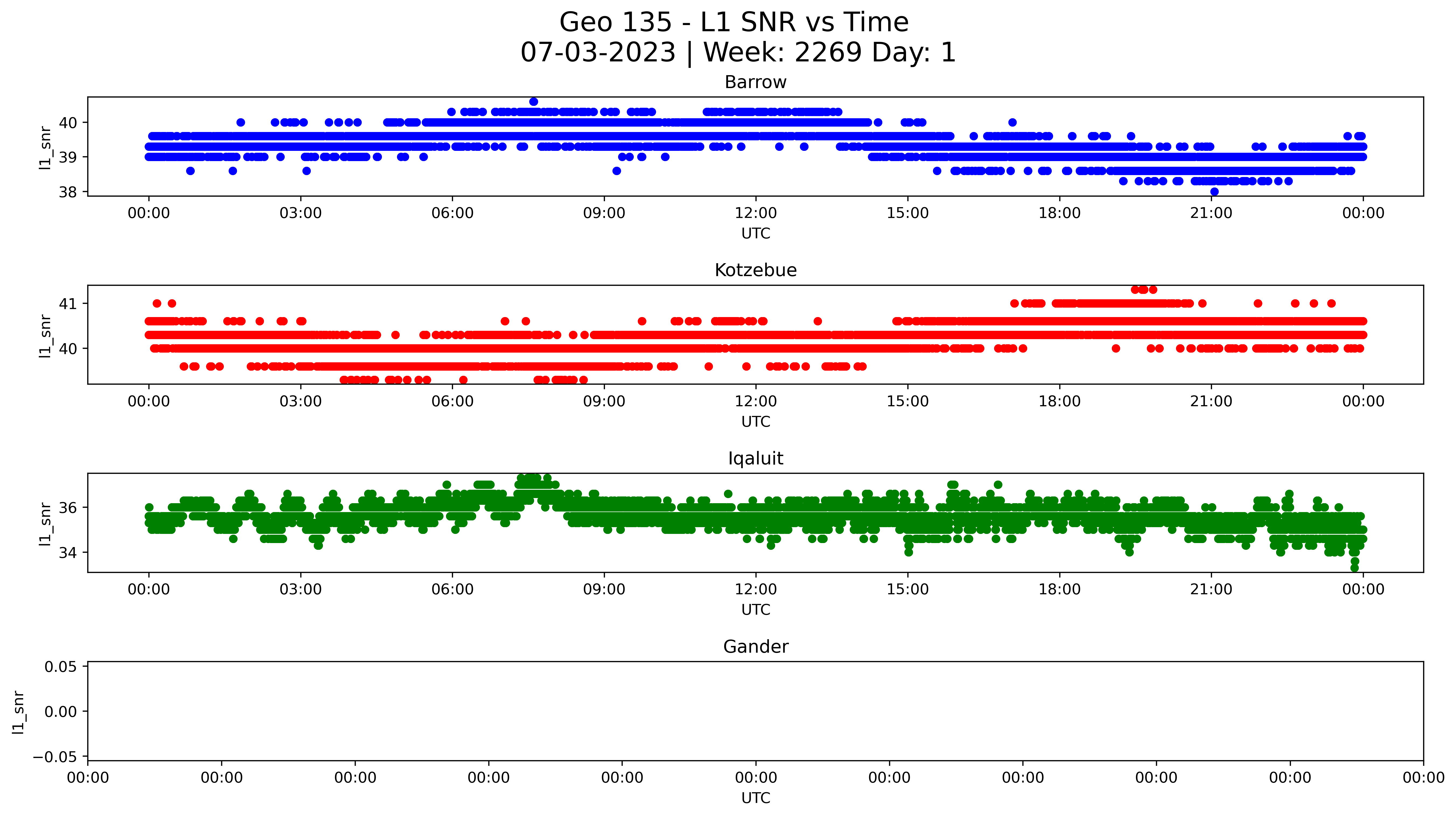Click the 06:00 tick label under Kotzebue plot

(452, 401)
